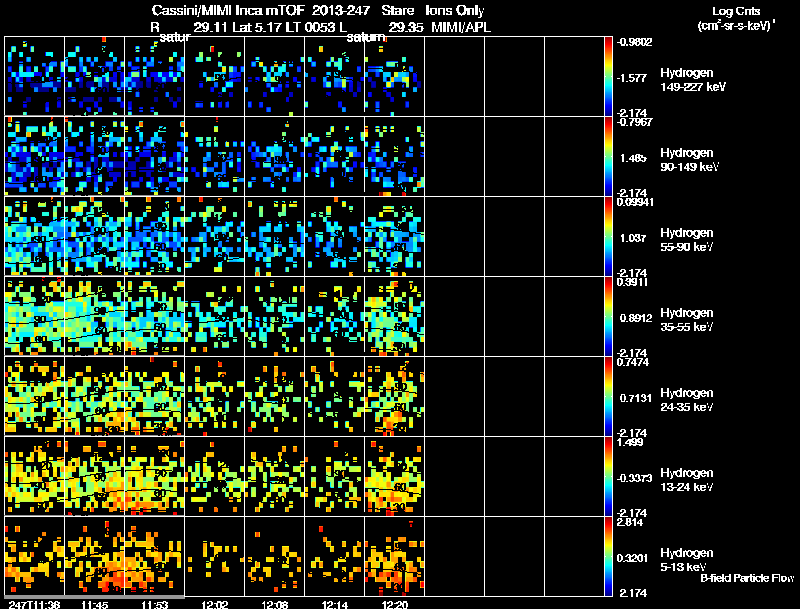
Task: Click the 'Hydrogen 55-90 keV' row label
Action: click(x=687, y=240)
